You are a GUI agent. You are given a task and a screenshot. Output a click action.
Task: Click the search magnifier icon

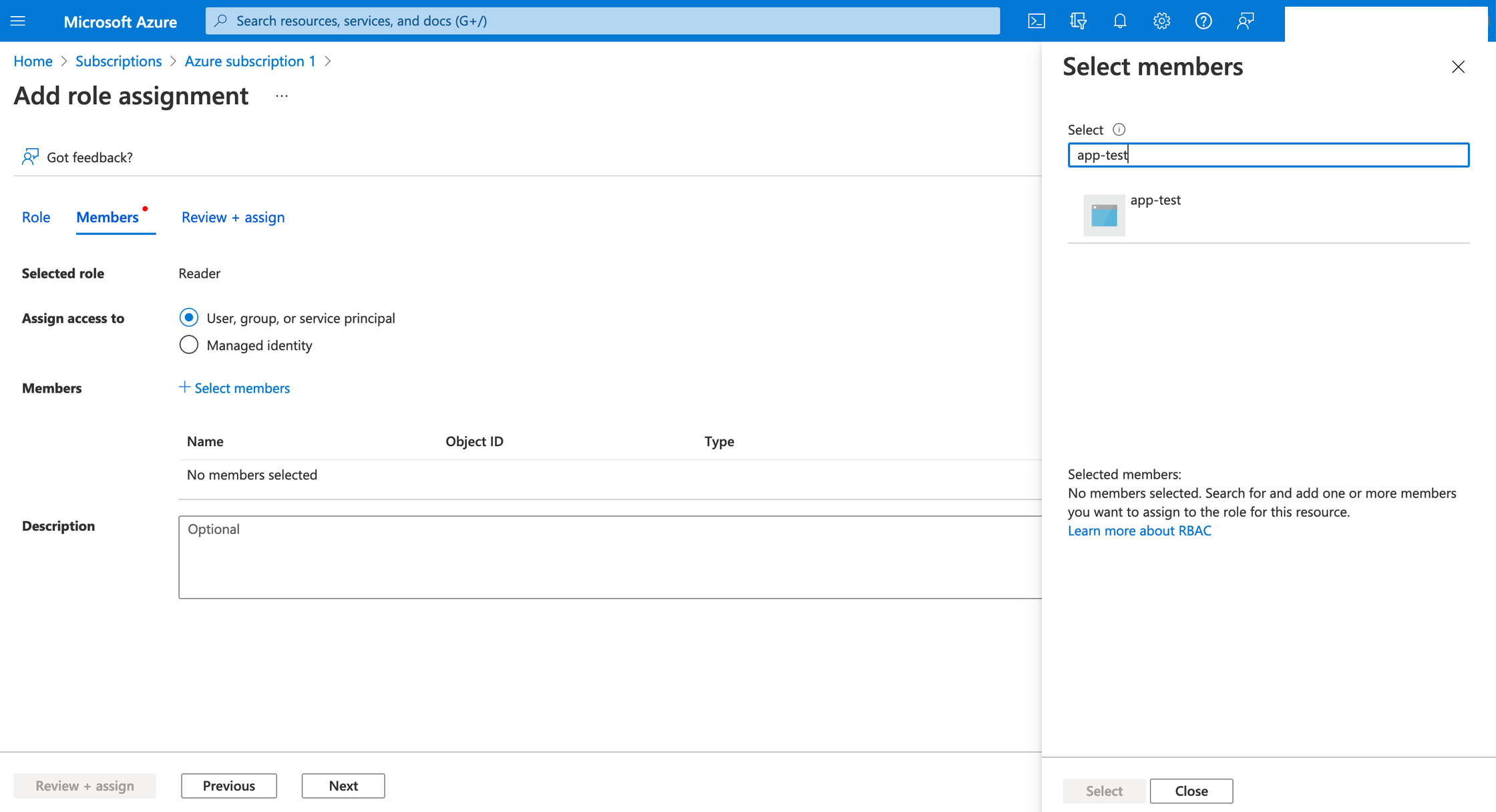point(221,21)
